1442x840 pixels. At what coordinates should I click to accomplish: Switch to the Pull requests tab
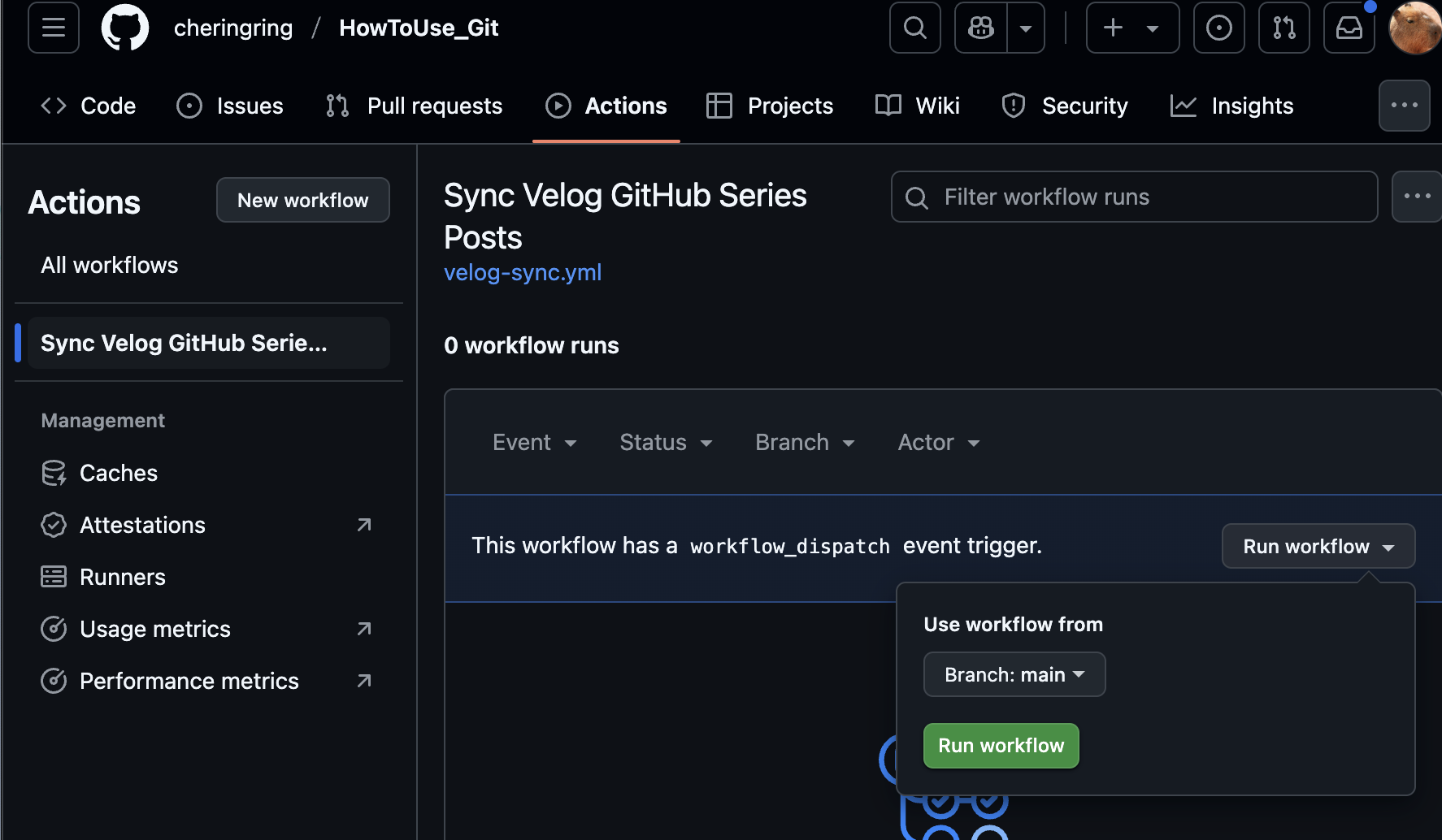tap(415, 106)
